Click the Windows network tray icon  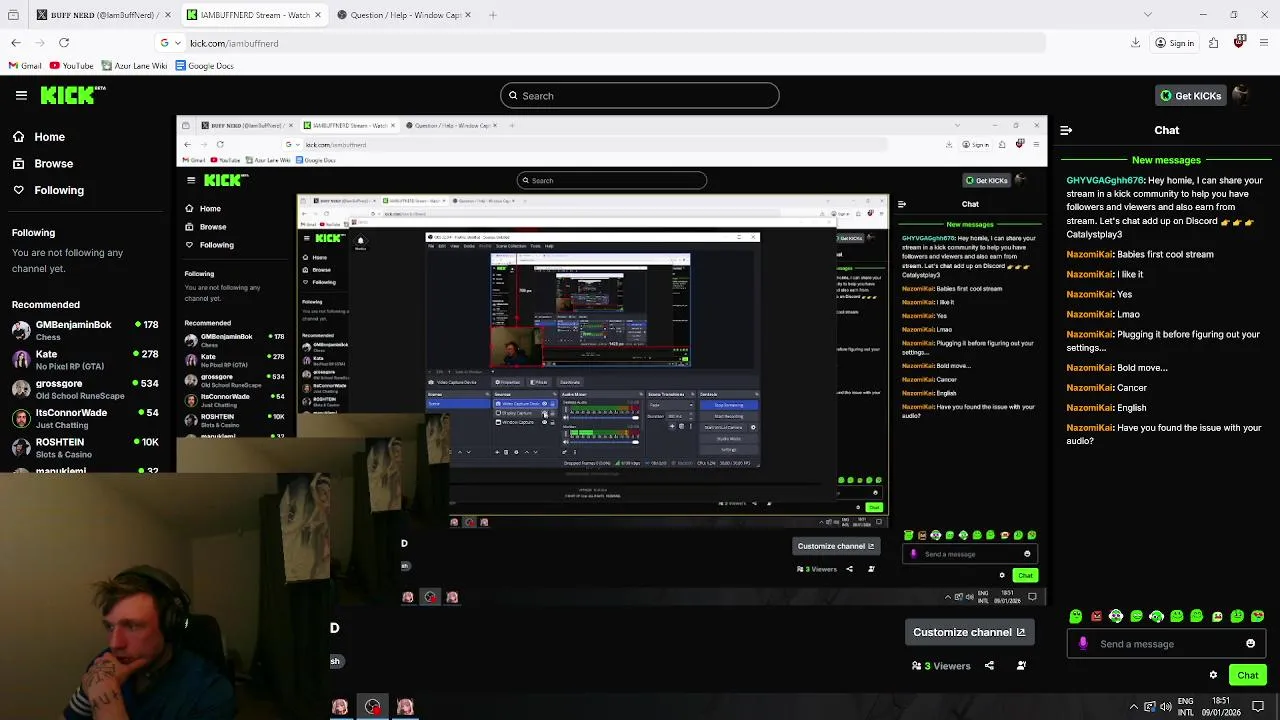click(x=1150, y=707)
